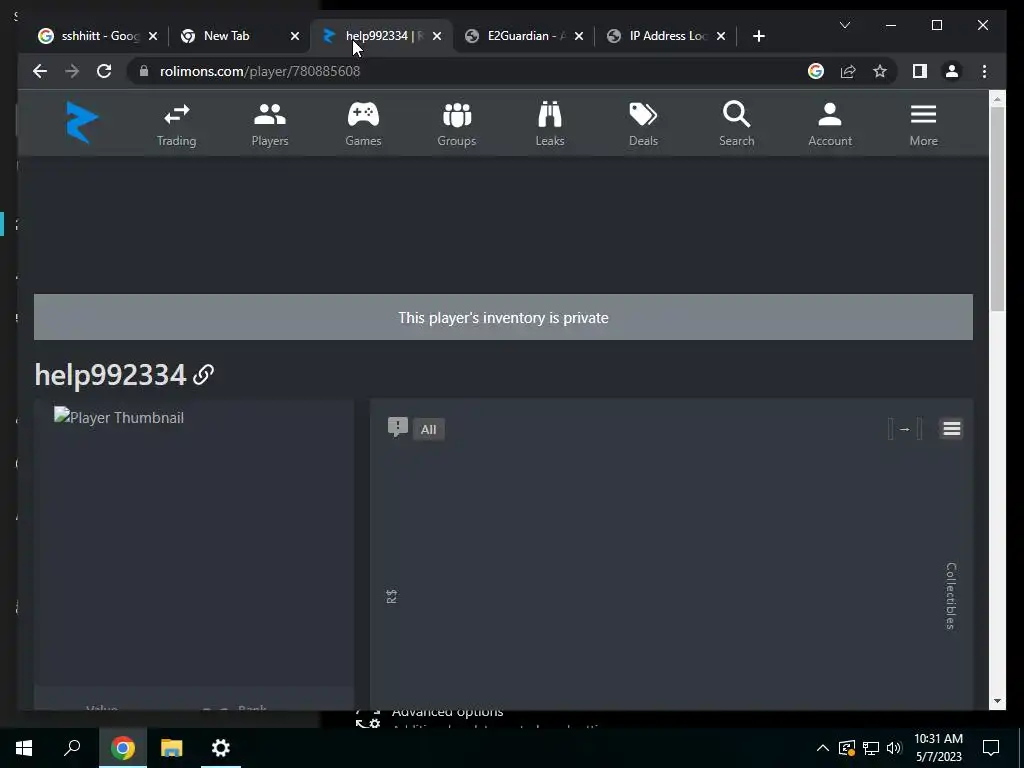Open the tab search dropdown chevron
This screenshot has width=1024, height=768.
844,25
